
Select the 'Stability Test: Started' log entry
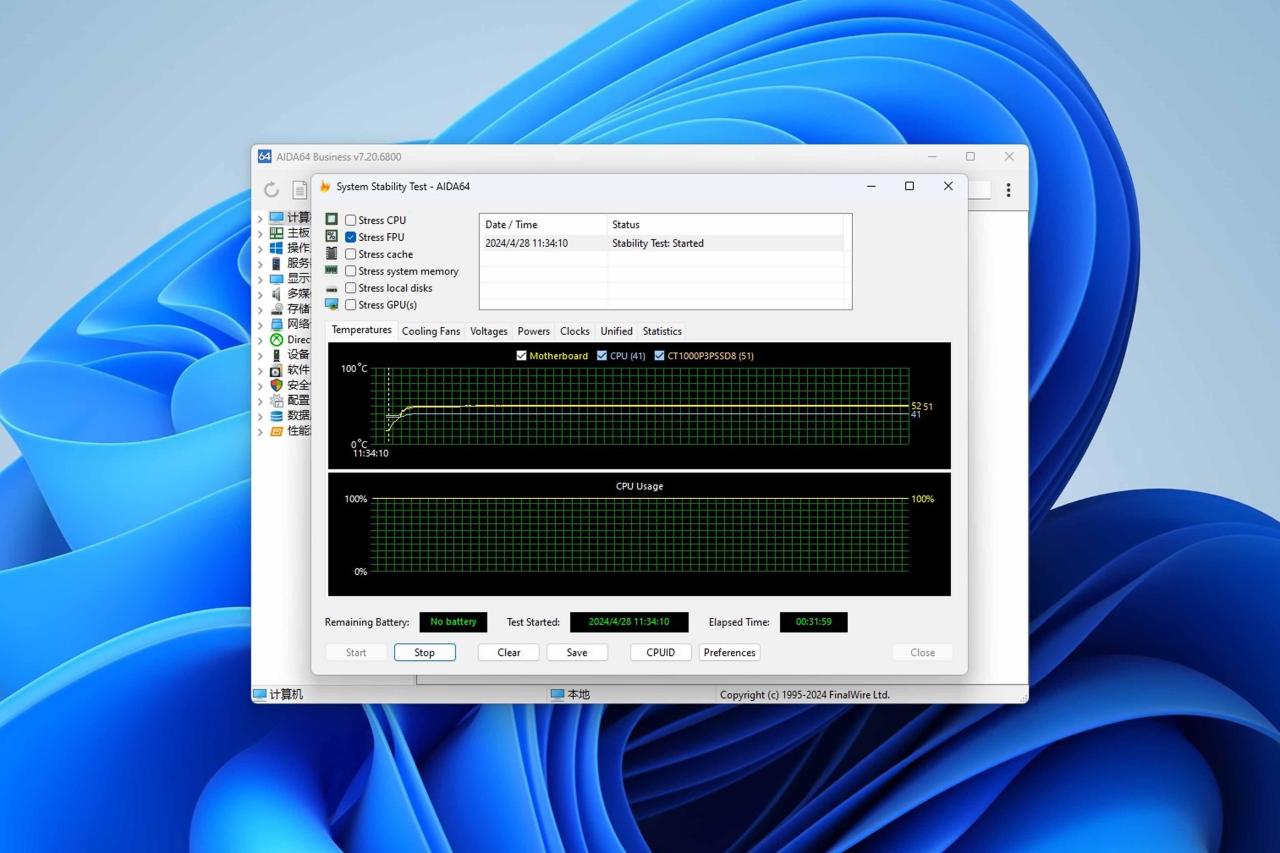click(x=662, y=243)
